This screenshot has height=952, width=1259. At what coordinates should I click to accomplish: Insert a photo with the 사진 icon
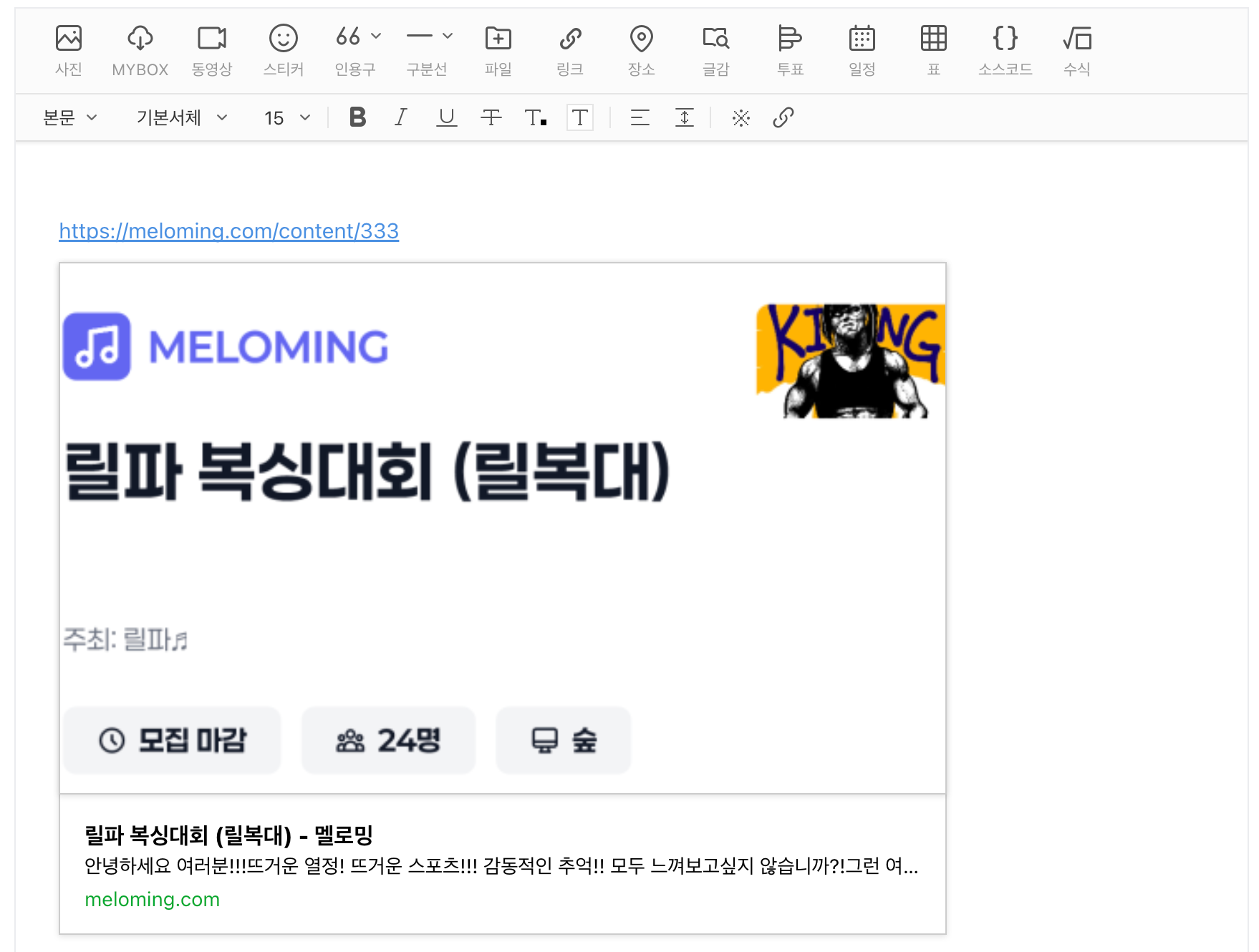tap(69, 49)
